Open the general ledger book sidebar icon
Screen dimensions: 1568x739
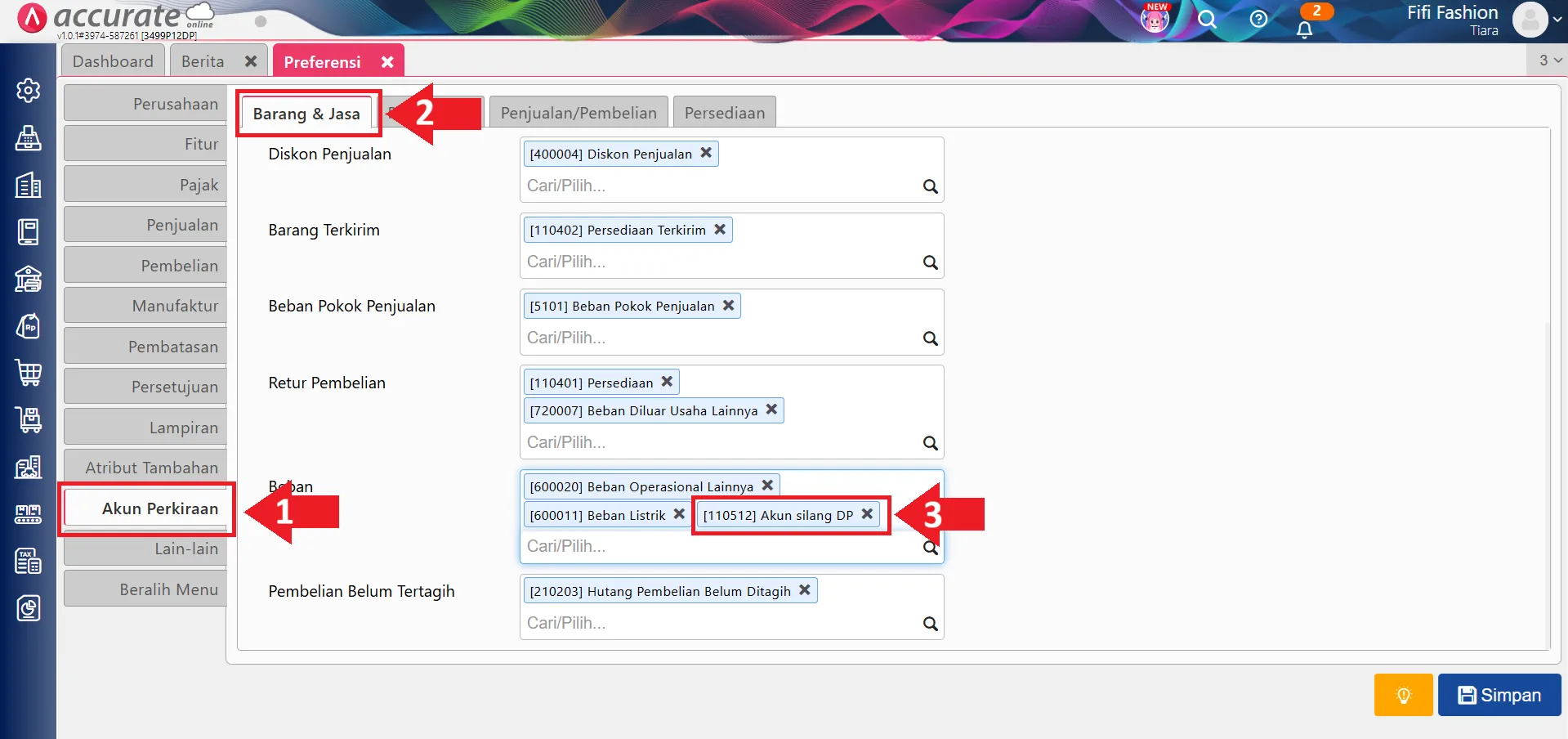29,232
